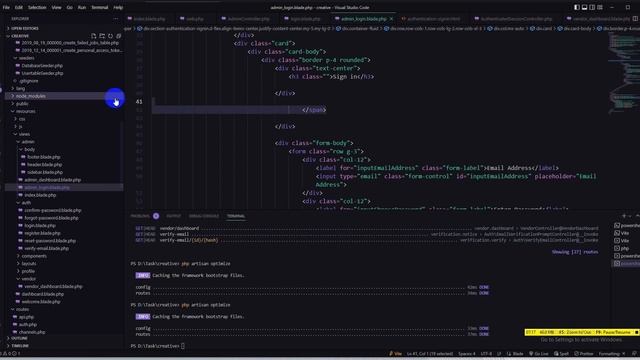The height and width of the screenshot is (360, 640).
Task: Click the Vite status bar item
Action: (396, 353)
